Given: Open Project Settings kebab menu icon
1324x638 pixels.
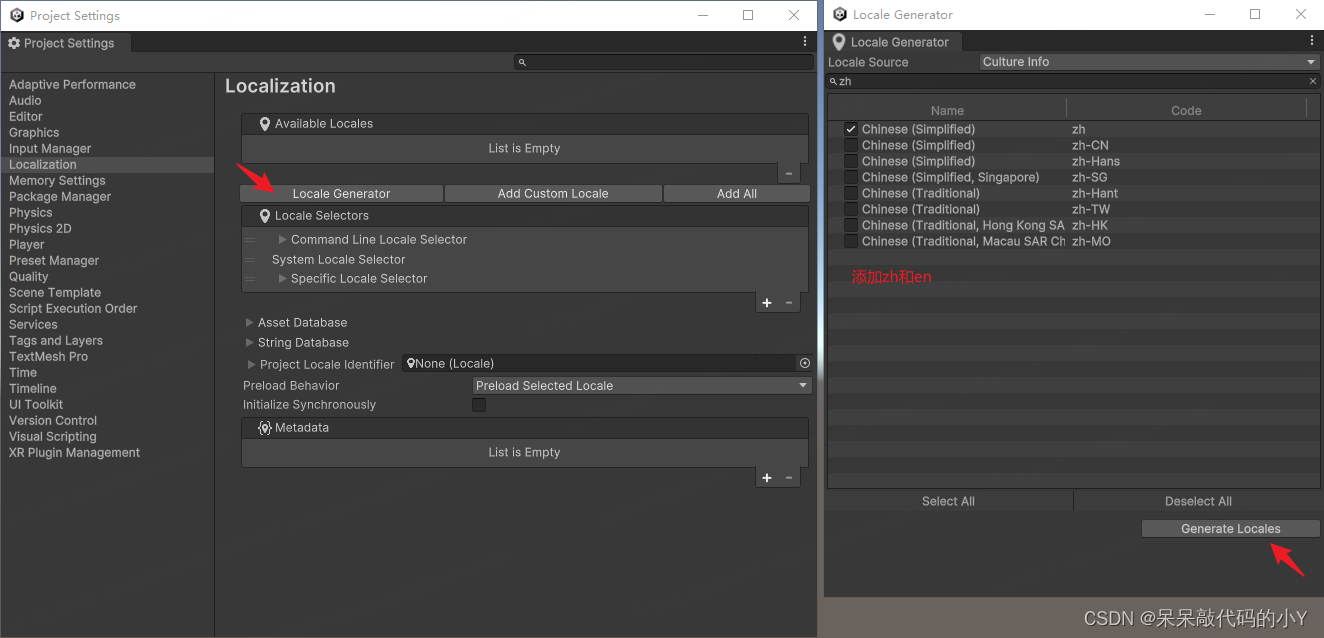Looking at the screenshot, I should pos(805,42).
